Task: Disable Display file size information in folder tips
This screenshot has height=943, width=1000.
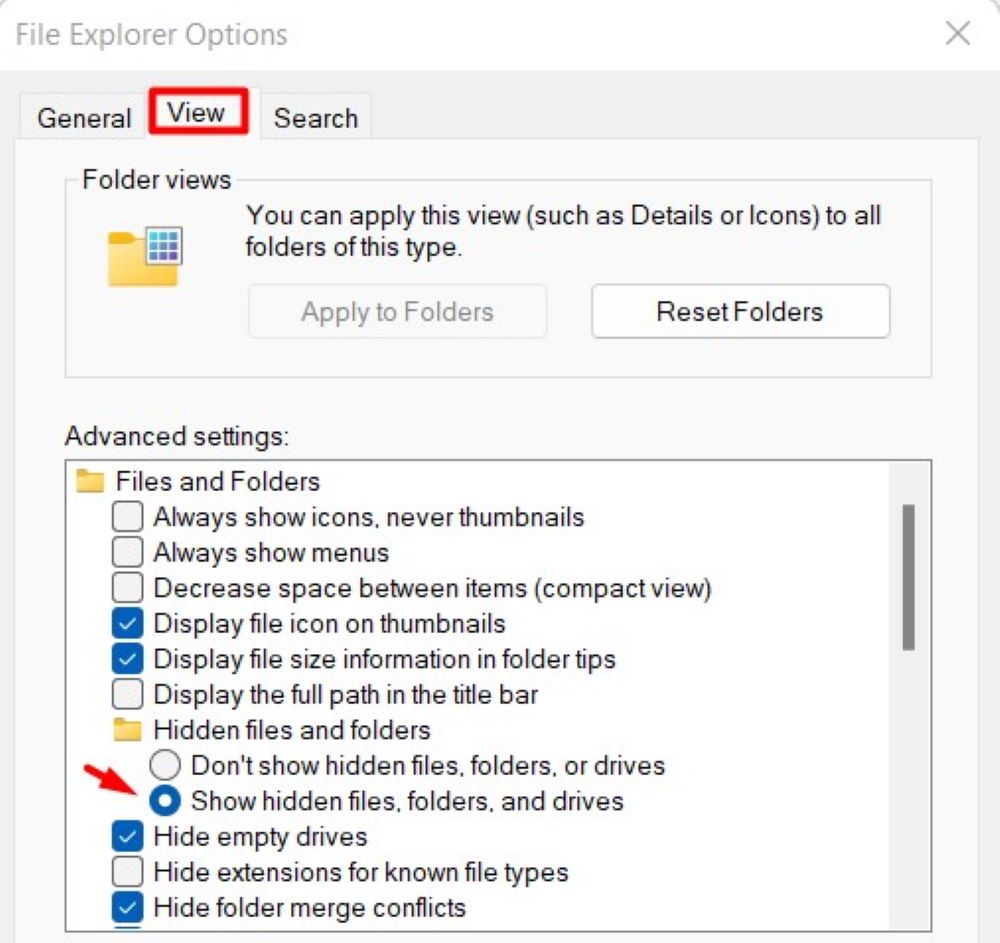Action: point(128,660)
